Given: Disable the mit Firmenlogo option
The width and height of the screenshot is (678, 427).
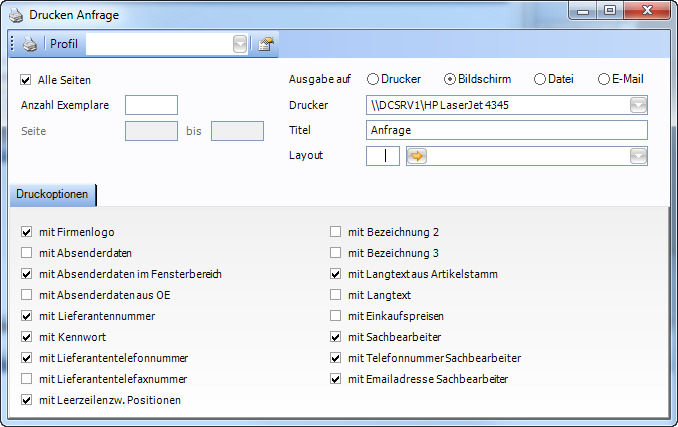Looking at the screenshot, I should [26, 232].
